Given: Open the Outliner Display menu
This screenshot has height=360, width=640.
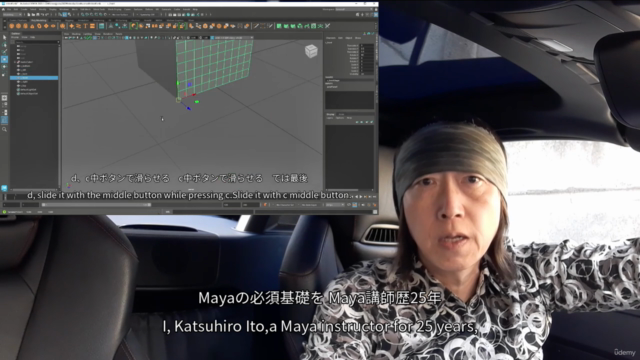Looking at the screenshot, I should [15, 37].
